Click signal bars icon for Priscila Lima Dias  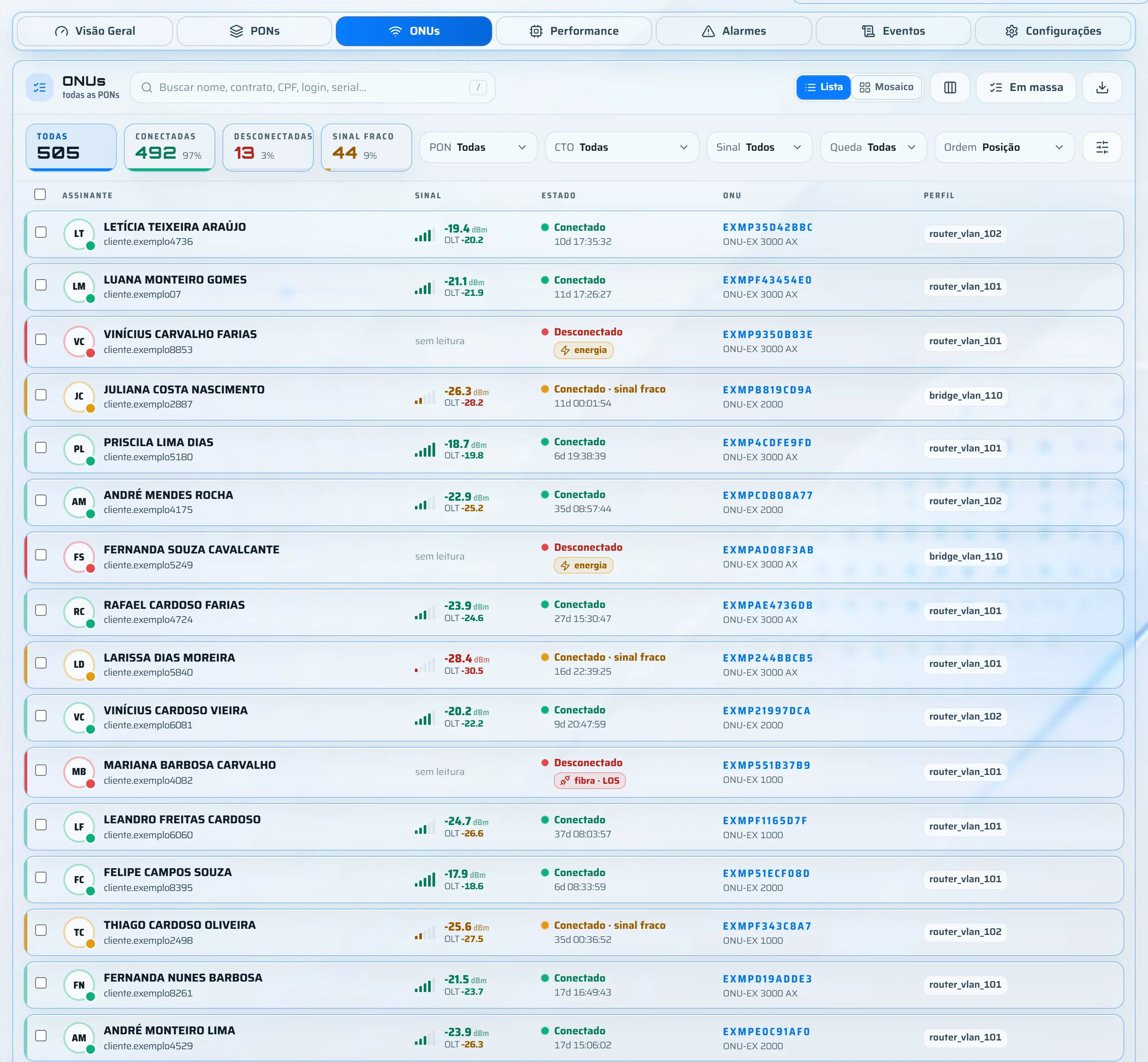tap(425, 450)
